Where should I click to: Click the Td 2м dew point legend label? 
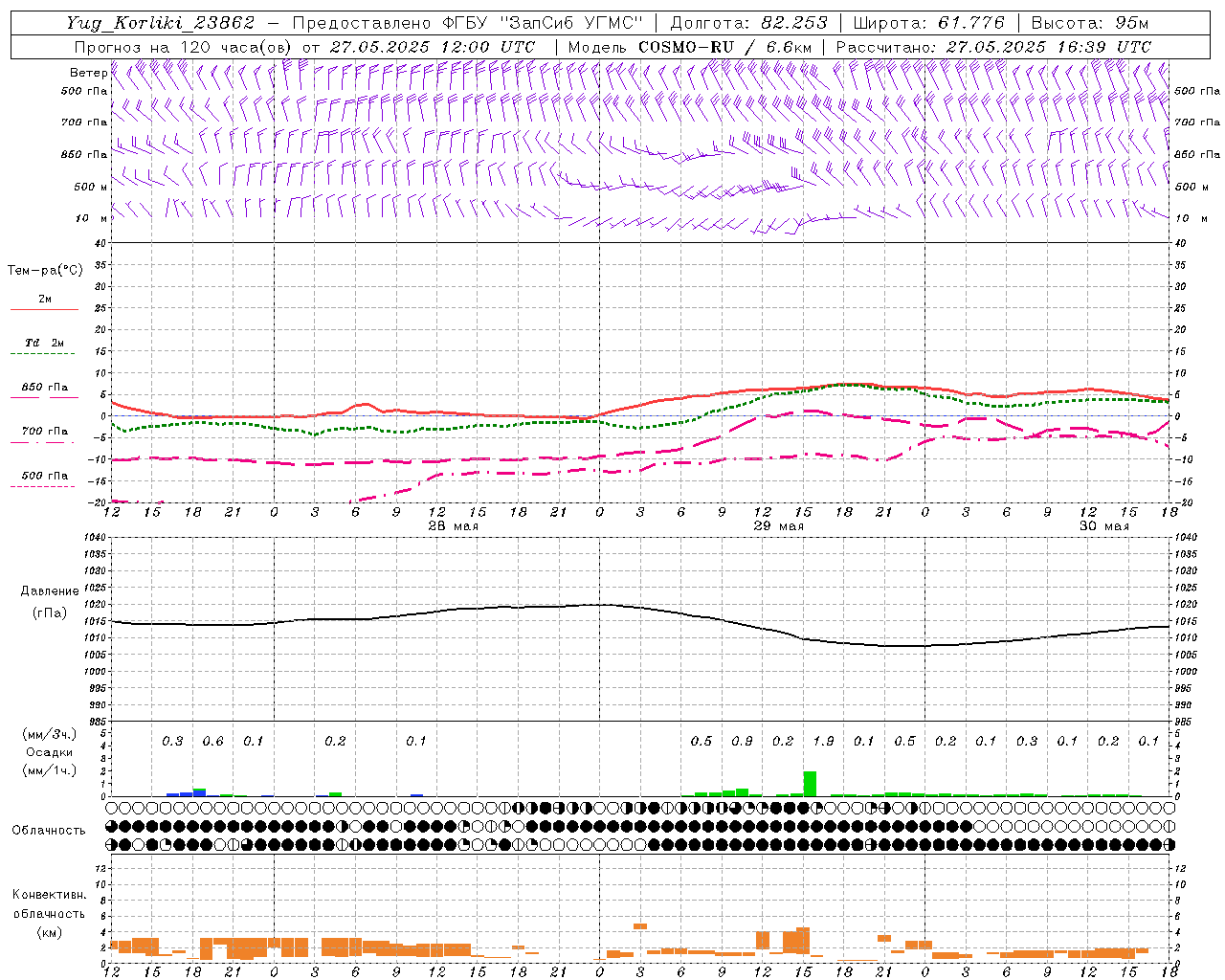point(44,343)
